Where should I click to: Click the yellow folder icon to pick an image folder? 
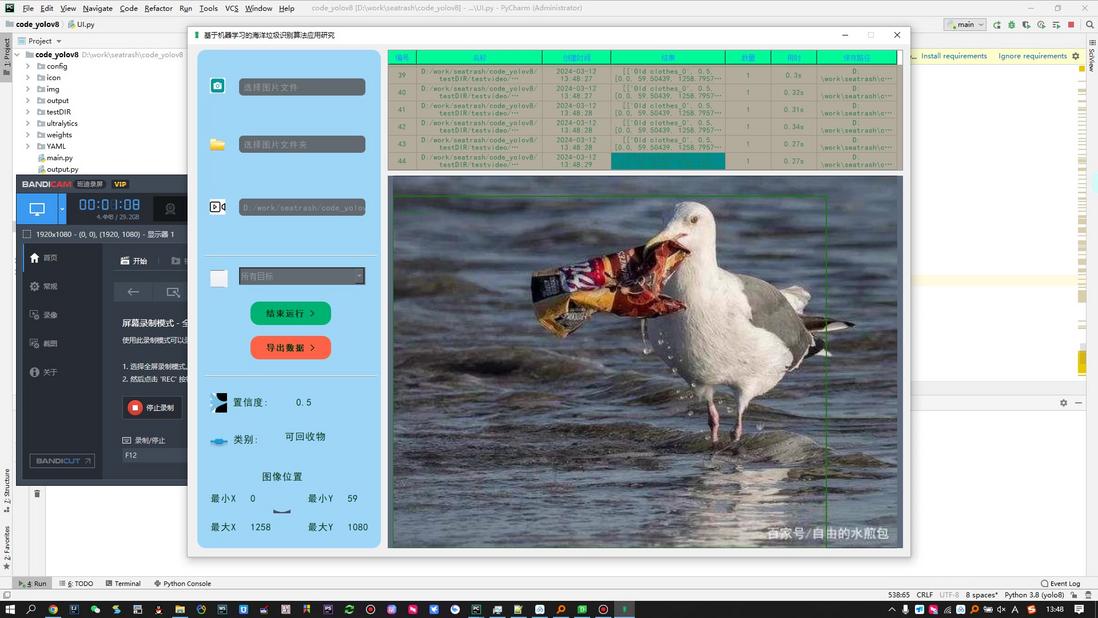click(x=218, y=144)
